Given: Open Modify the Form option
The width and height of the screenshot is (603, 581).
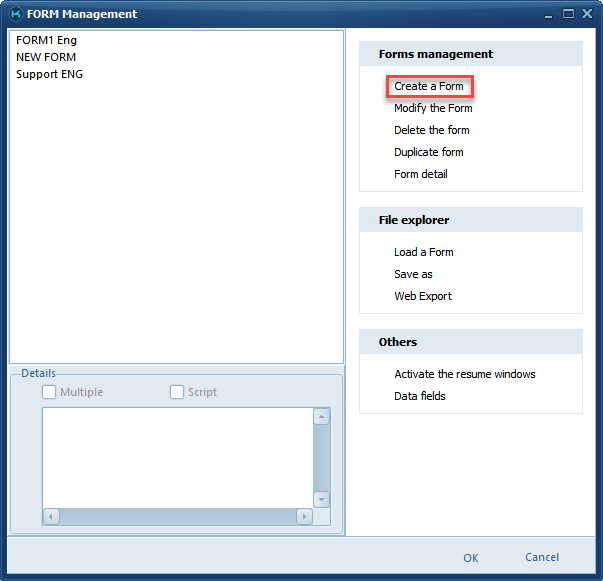Looking at the screenshot, I should click(433, 108).
